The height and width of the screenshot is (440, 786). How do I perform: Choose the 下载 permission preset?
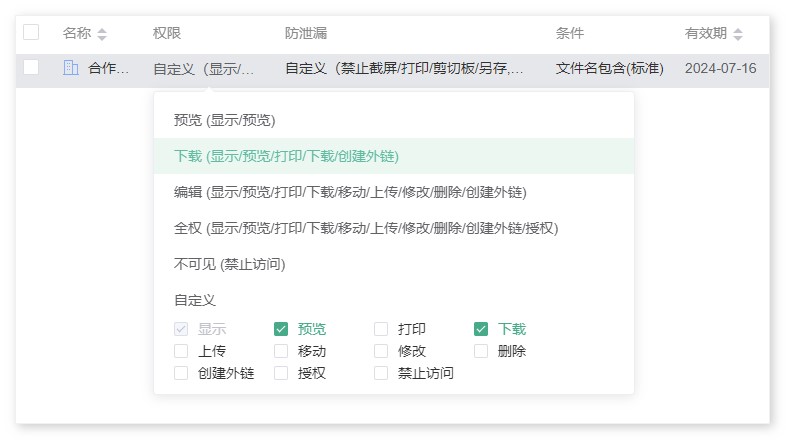(x=286, y=156)
